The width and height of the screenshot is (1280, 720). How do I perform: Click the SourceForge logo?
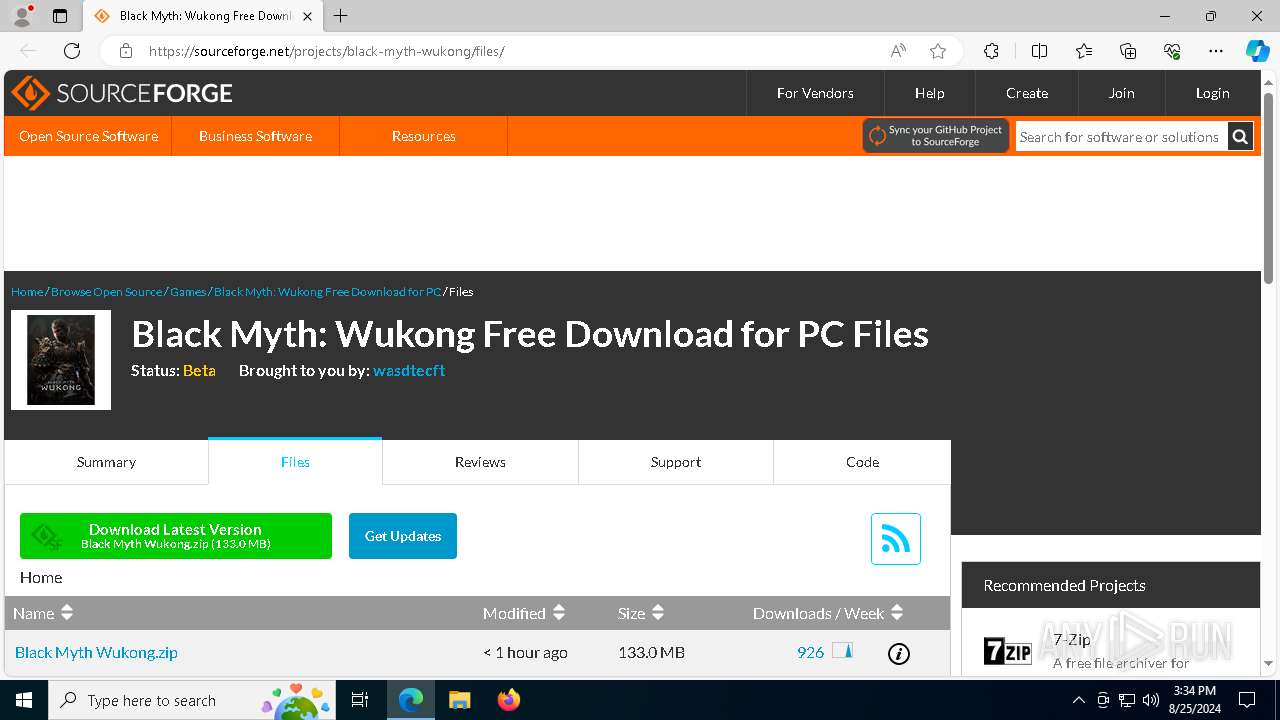(121, 93)
